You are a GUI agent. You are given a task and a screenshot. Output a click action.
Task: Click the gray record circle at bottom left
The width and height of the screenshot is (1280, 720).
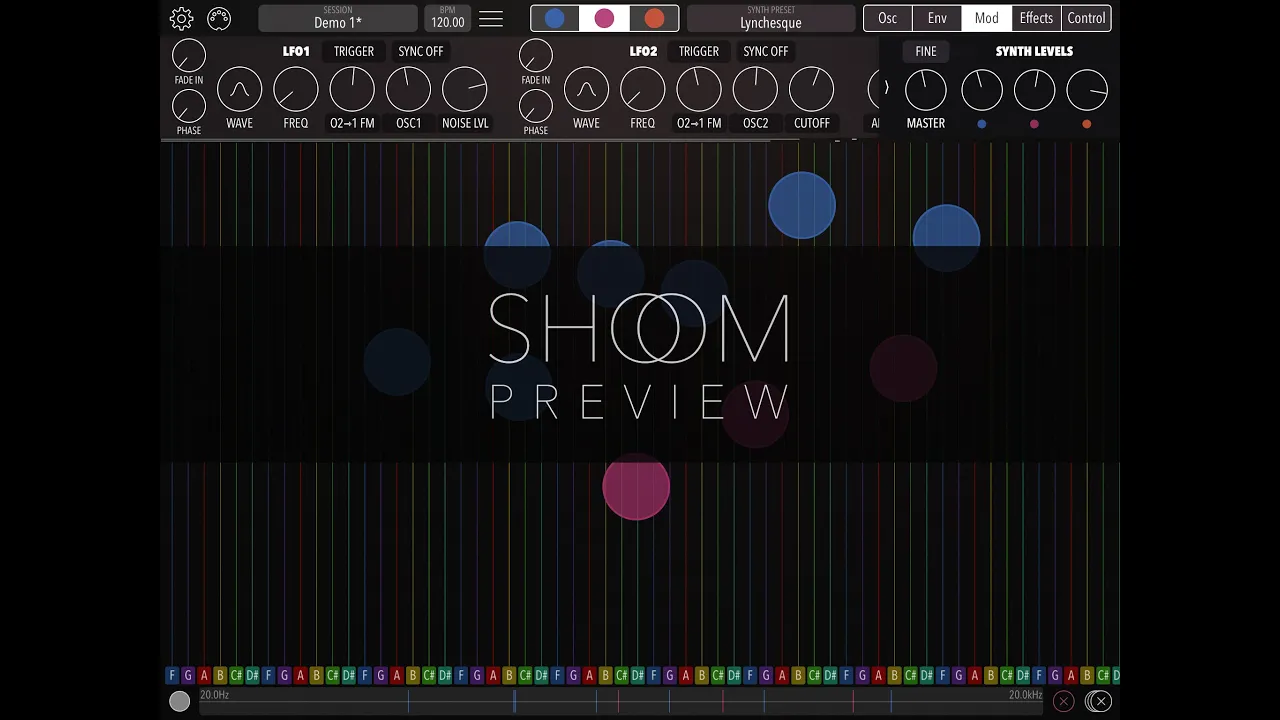click(x=179, y=701)
